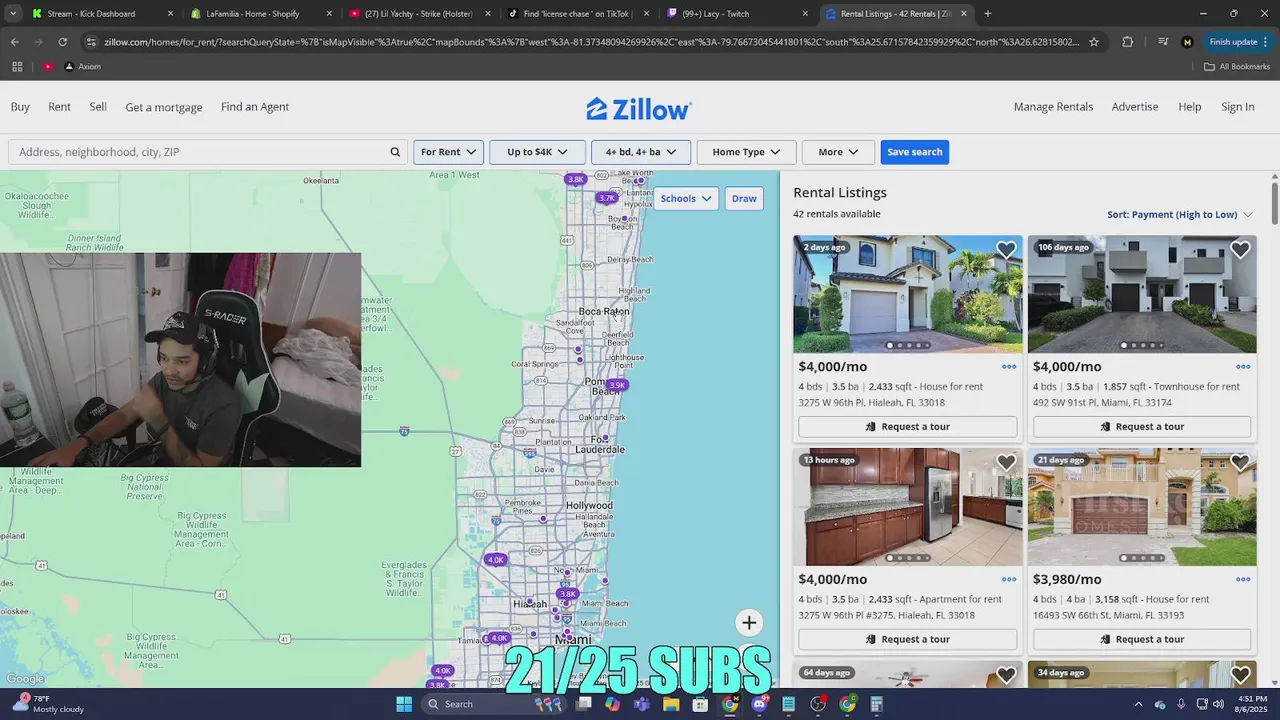
Task: Favorite the 16493 SW 66th St house
Action: (x=1240, y=463)
